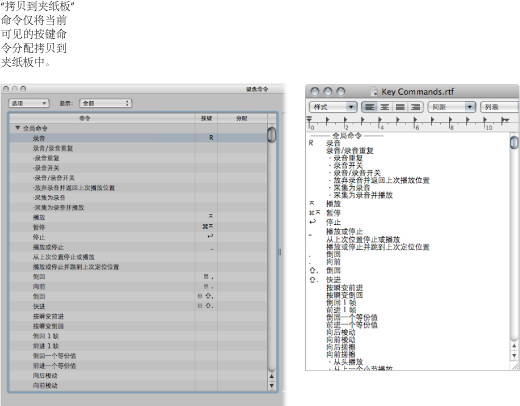Select the 放弃录音并返回上次播放位置 row
520x406 pixels.
[138, 188]
